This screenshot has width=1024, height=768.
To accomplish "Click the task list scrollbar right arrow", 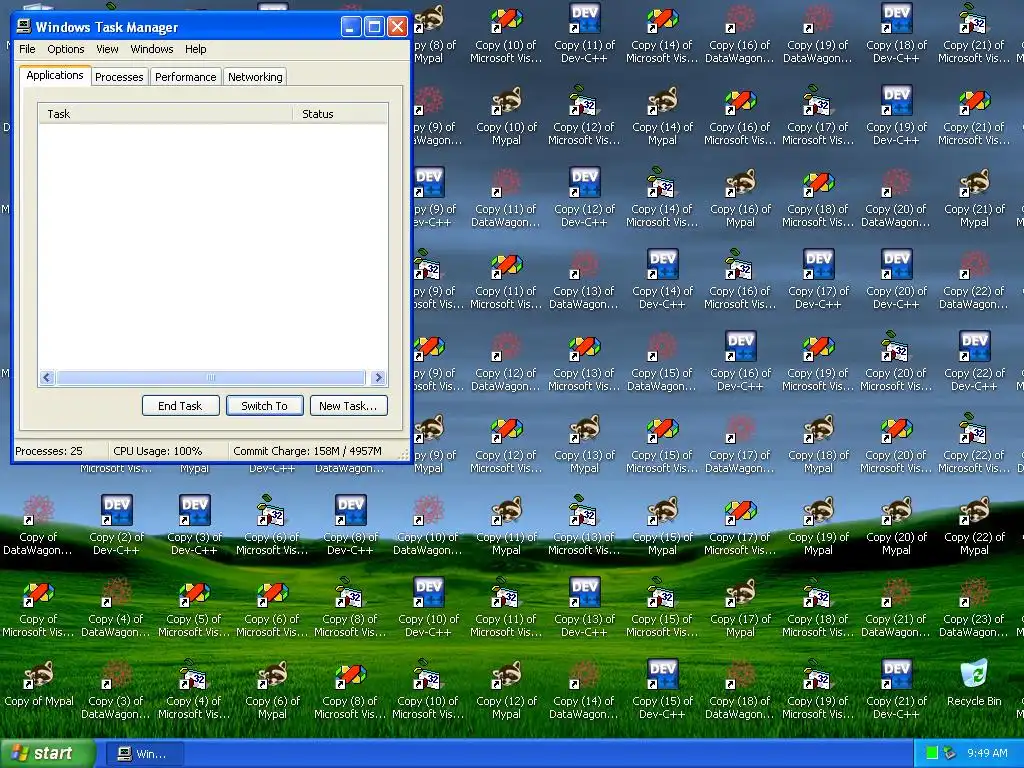I will 378,377.
